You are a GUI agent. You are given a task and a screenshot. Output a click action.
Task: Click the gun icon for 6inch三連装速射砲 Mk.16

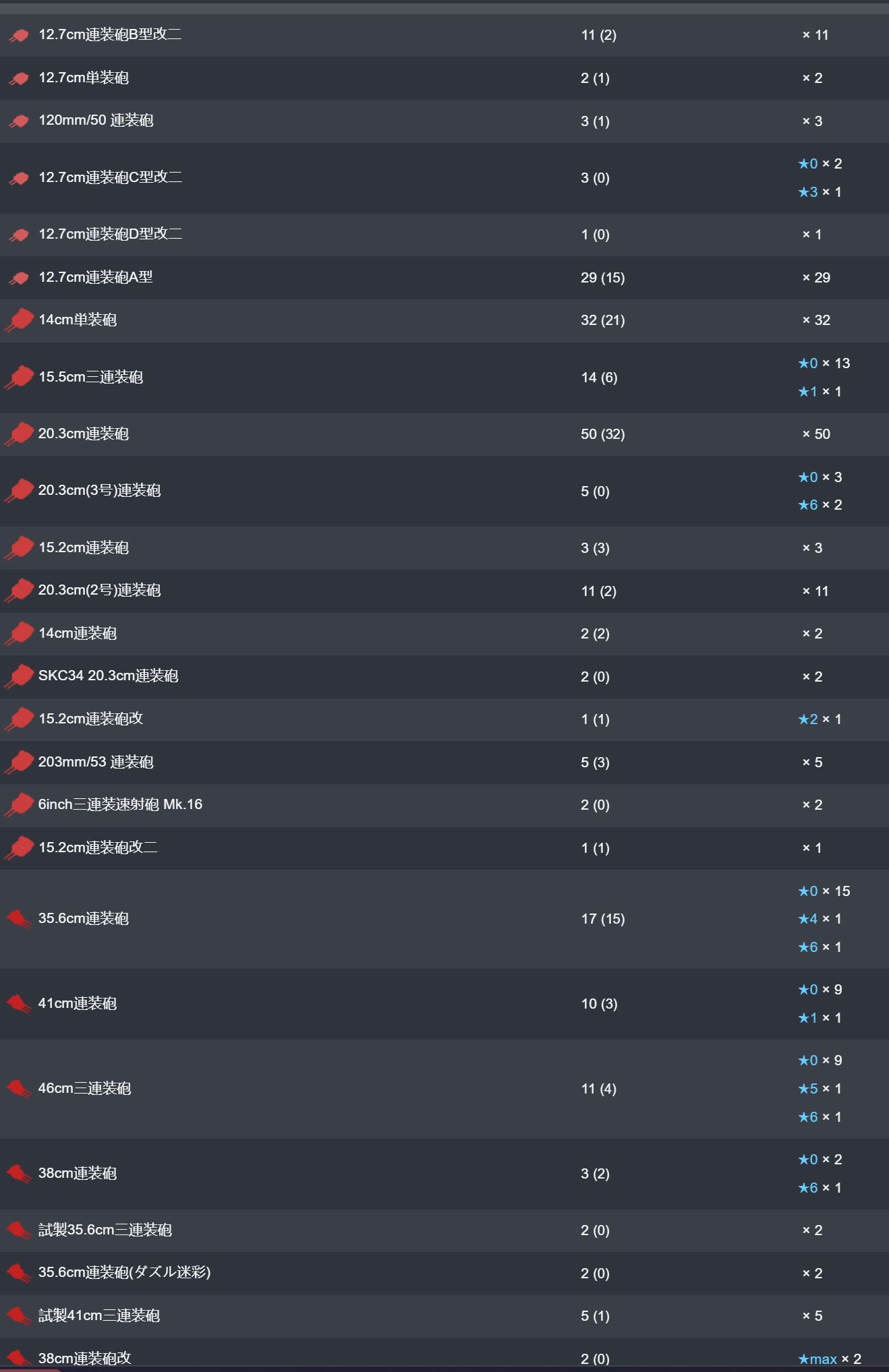click(19, 804)
